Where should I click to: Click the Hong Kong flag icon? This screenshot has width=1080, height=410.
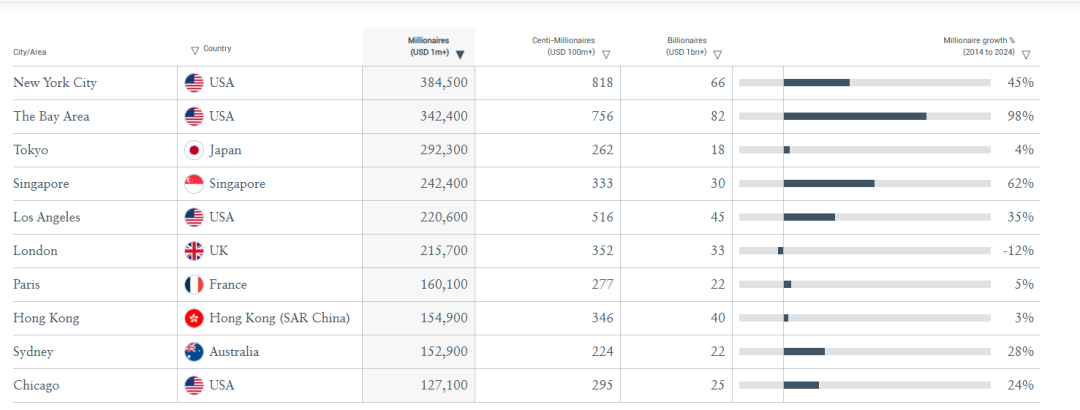pyautogui.click(x=194, y=318)
